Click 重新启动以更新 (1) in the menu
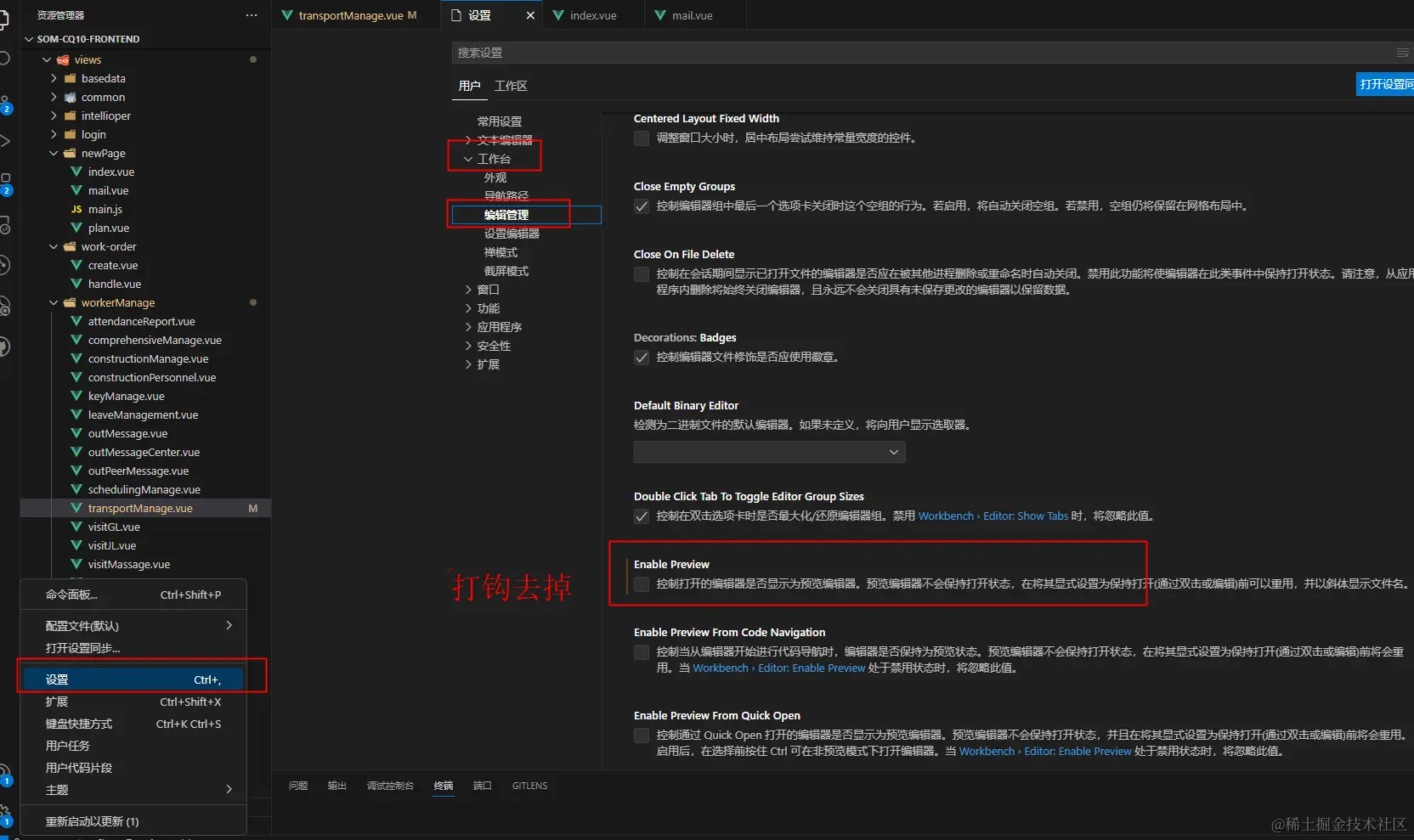Image resolution: width=1414 pixels, height=840 pixels. (133, 821)
